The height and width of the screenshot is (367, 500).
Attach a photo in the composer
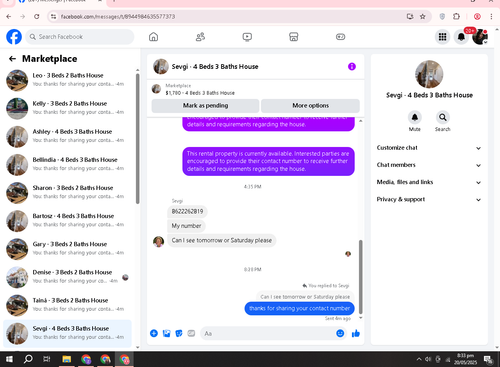[166, 333]
